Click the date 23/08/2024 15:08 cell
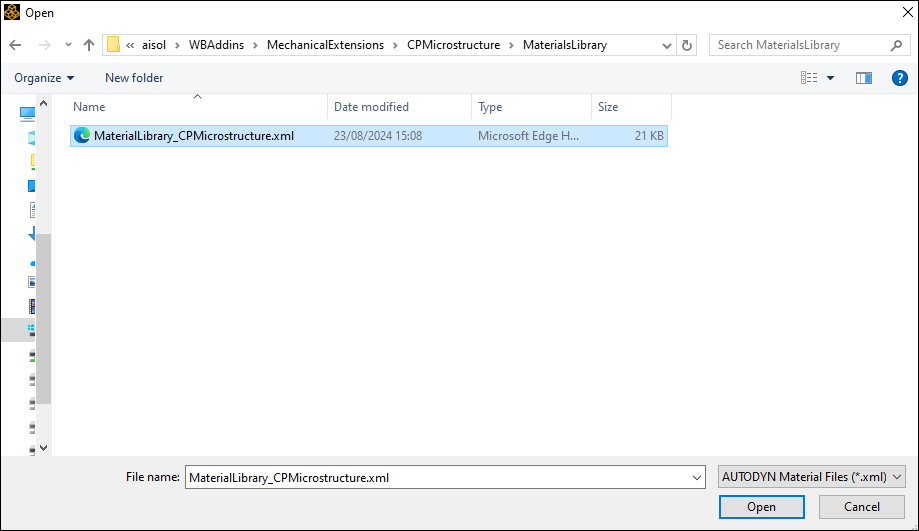 coord(378,136)
